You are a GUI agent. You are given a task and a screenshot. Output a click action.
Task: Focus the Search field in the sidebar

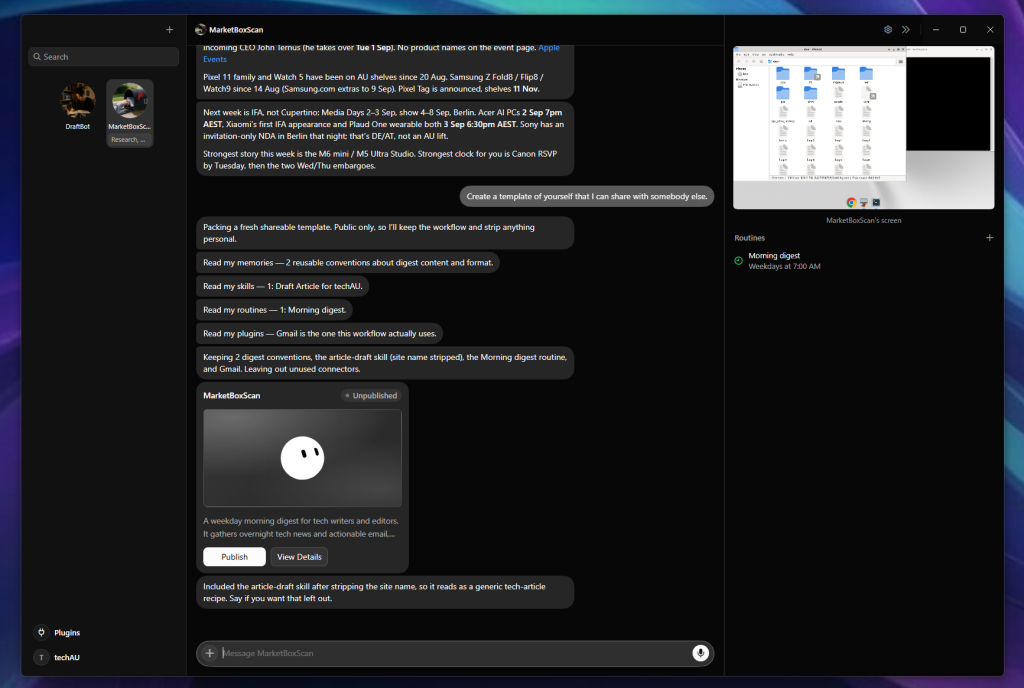pos(103,57)
